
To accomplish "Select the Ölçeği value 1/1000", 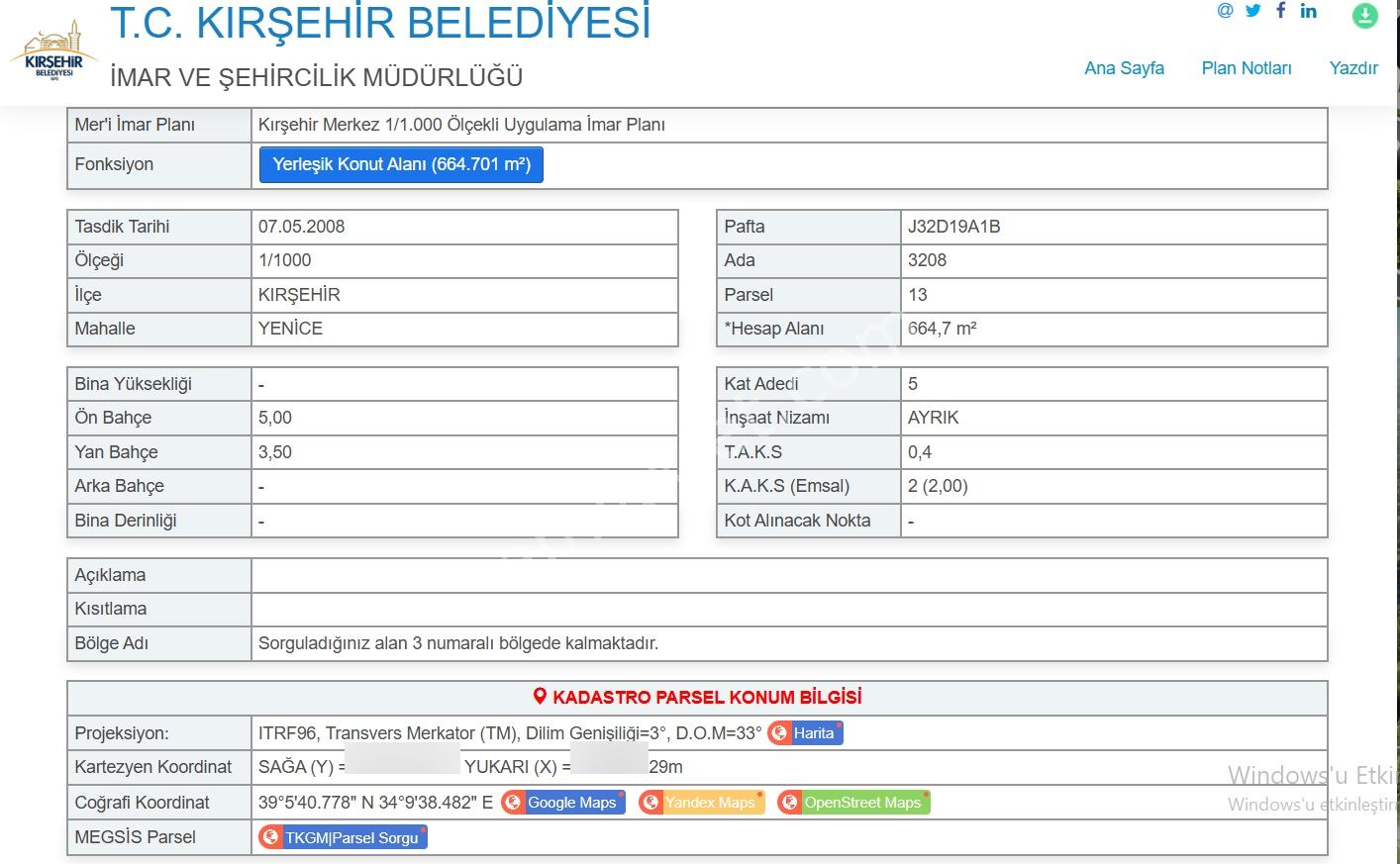I will click(285, 260).
